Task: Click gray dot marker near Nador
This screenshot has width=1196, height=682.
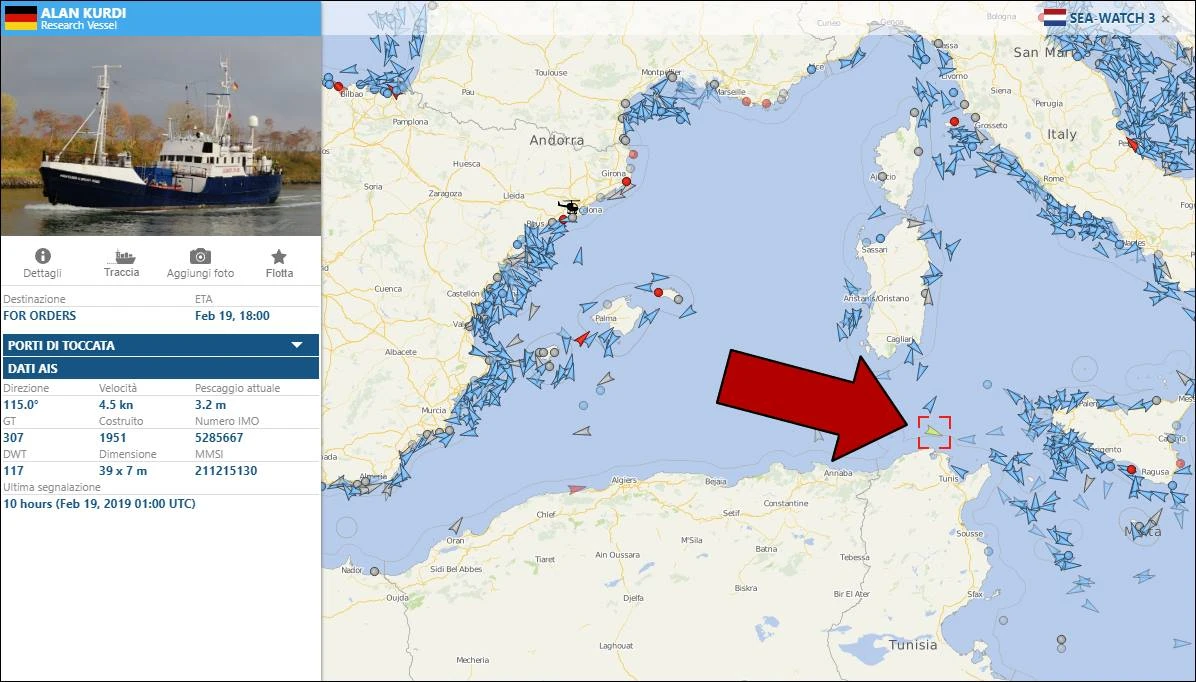Action: (x=375, y=571)
